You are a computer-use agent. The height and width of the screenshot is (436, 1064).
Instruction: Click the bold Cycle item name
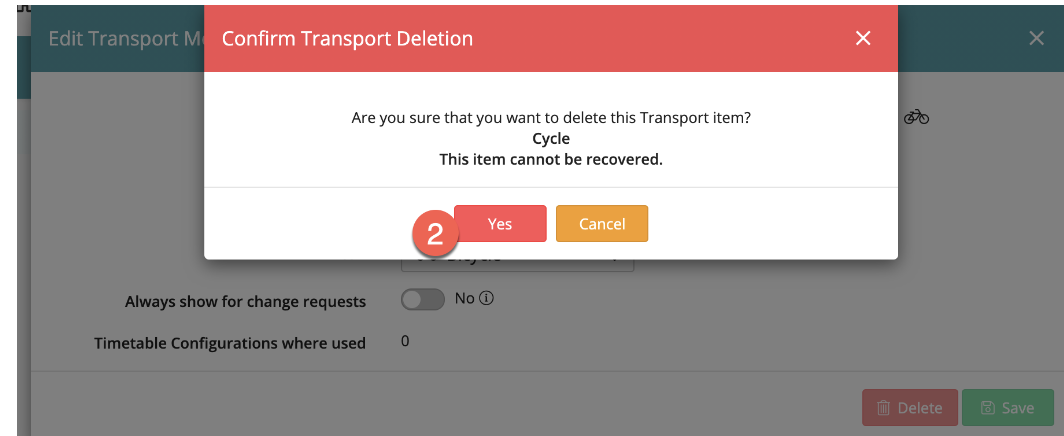[x=551, y=139]
